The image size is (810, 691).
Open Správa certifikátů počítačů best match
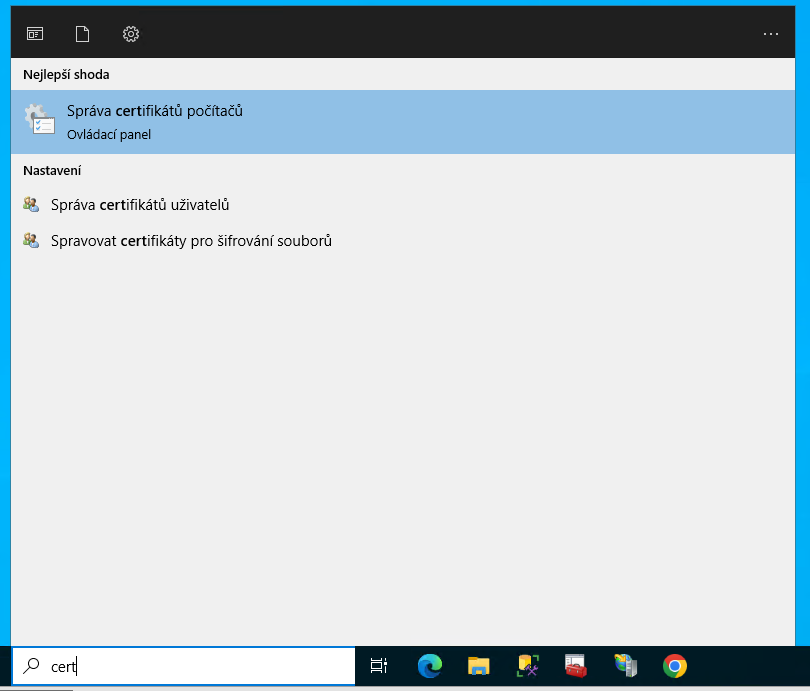155,112
